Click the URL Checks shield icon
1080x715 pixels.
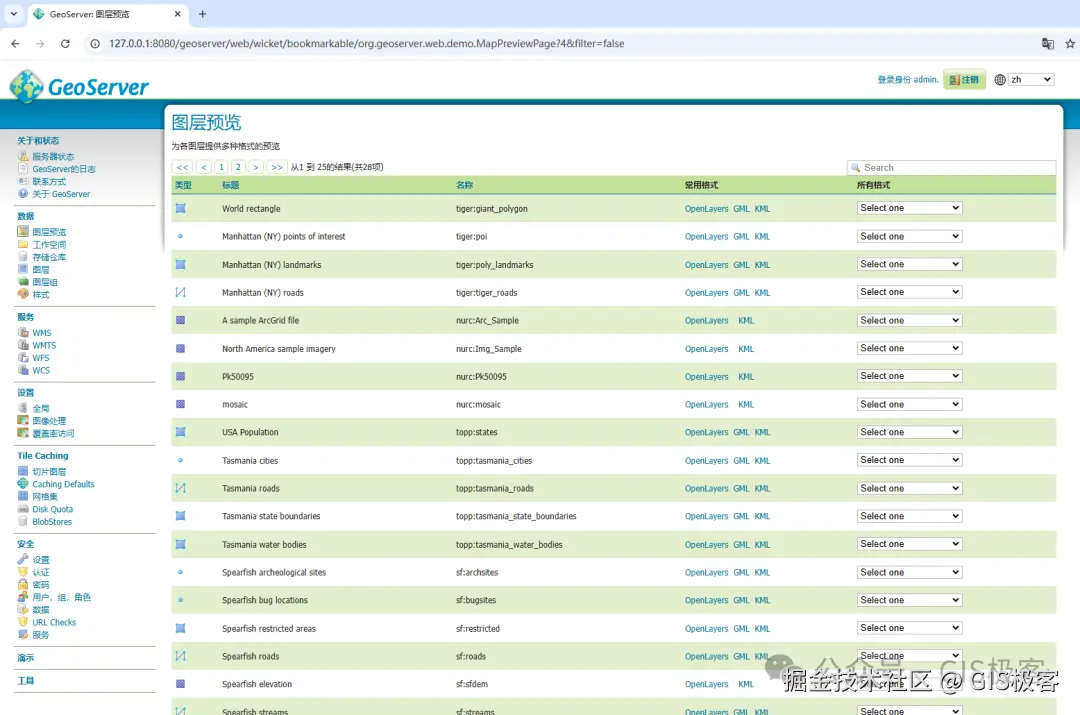(x=23, y=622)
